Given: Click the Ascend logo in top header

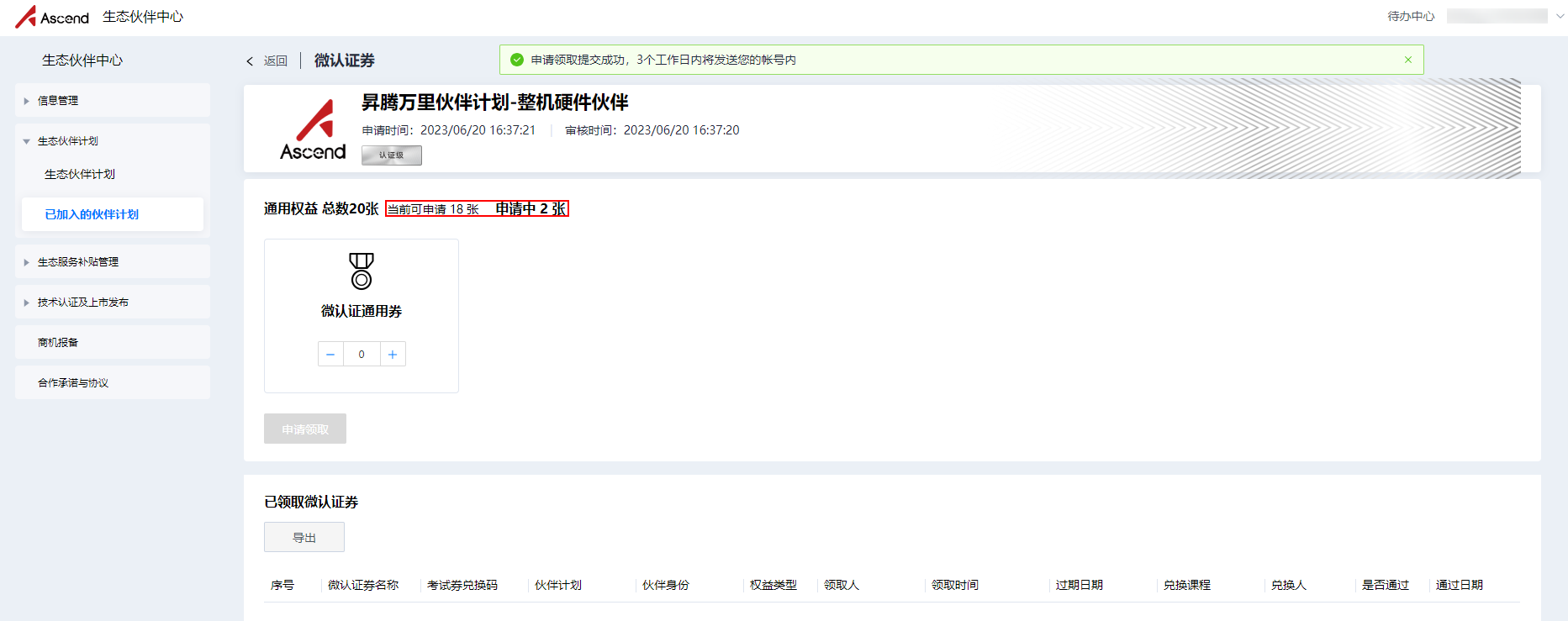Looking at the screenshot, I should (52, 17).
